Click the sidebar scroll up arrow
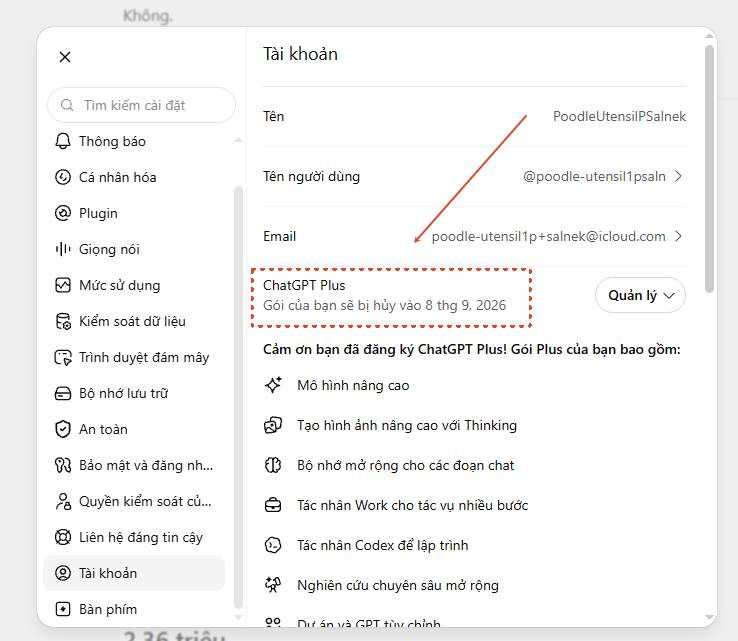 coord(239,140)
